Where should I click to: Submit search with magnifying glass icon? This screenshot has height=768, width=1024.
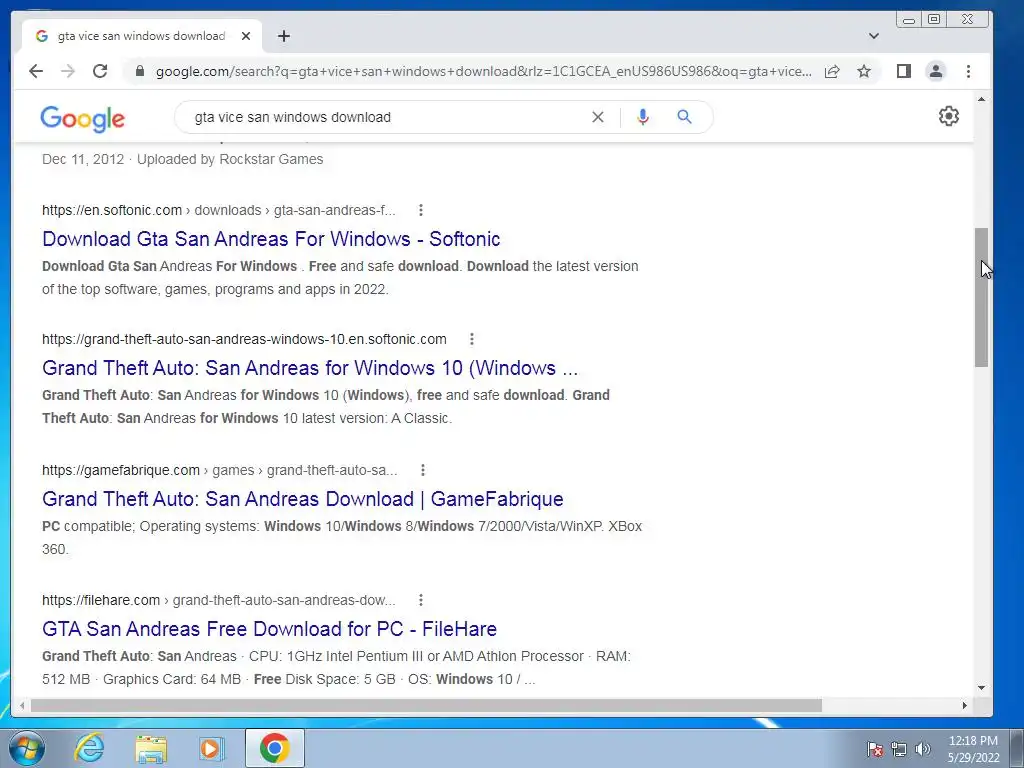pyautogui.click(x=684, y=117)
